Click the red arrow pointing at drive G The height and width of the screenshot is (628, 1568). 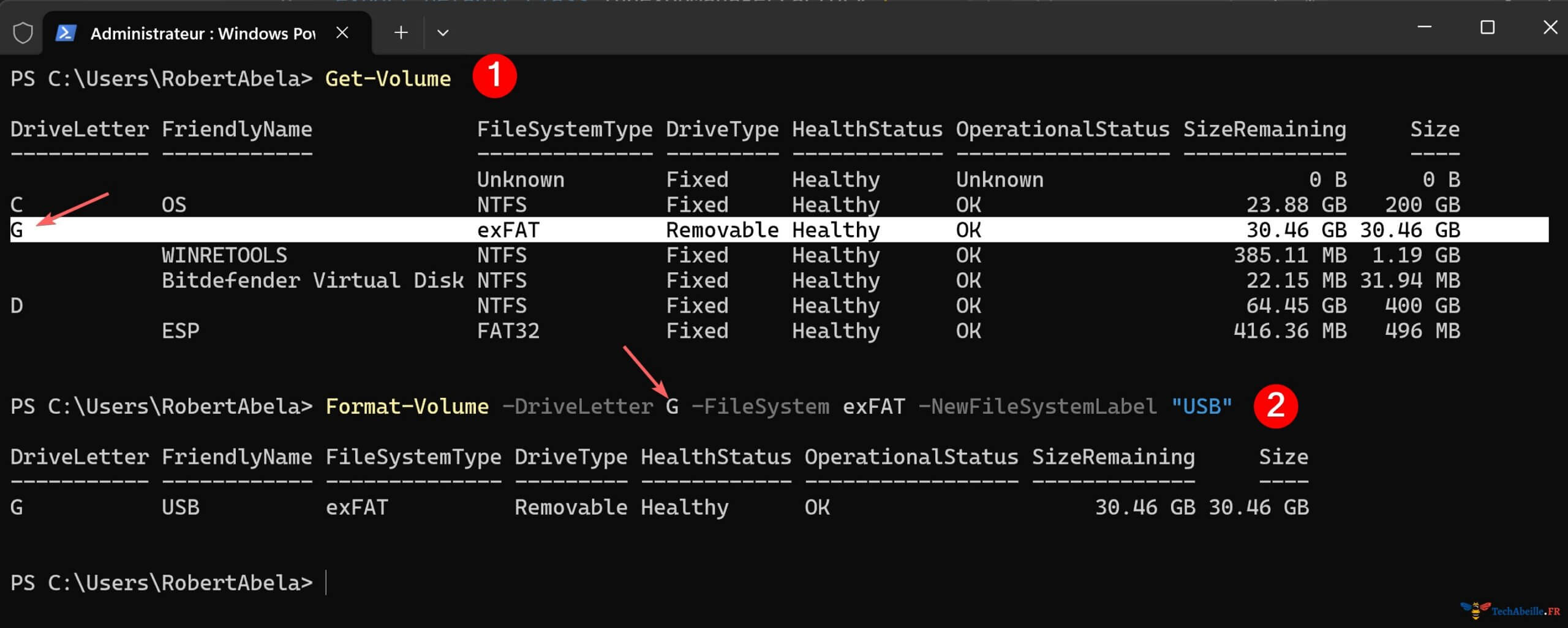pyautogui.click(x=73, y=208)
